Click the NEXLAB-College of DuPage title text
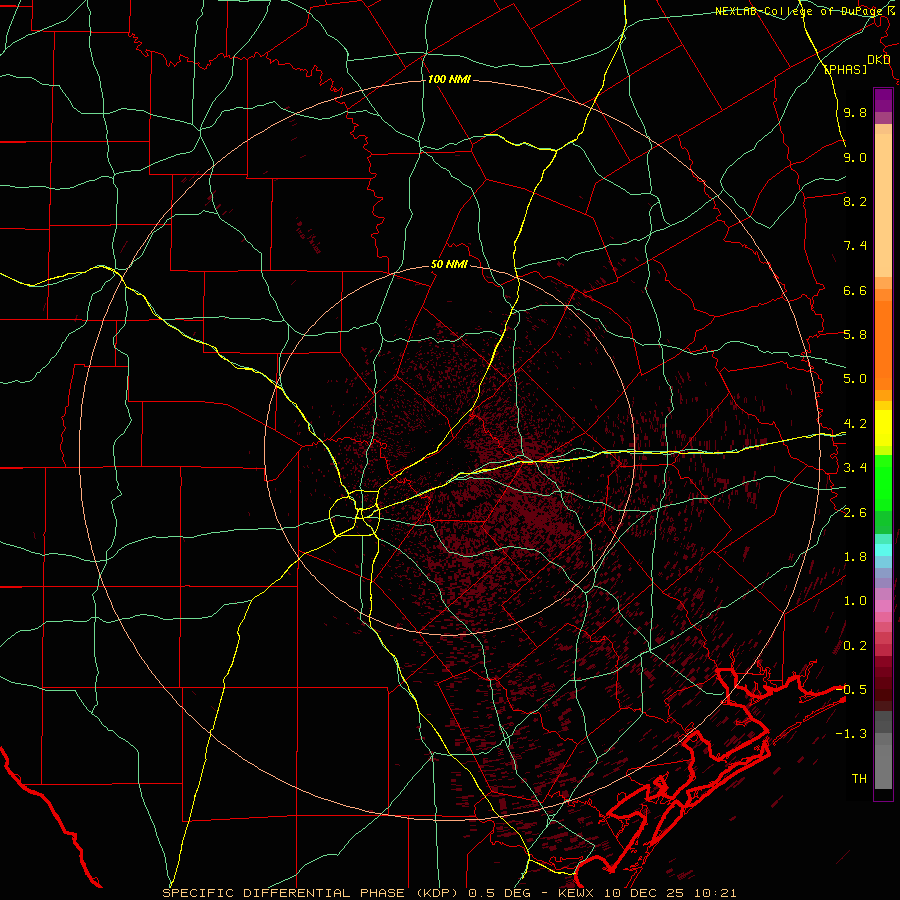This screenshot has width=900, height=900. click(800, 11)
